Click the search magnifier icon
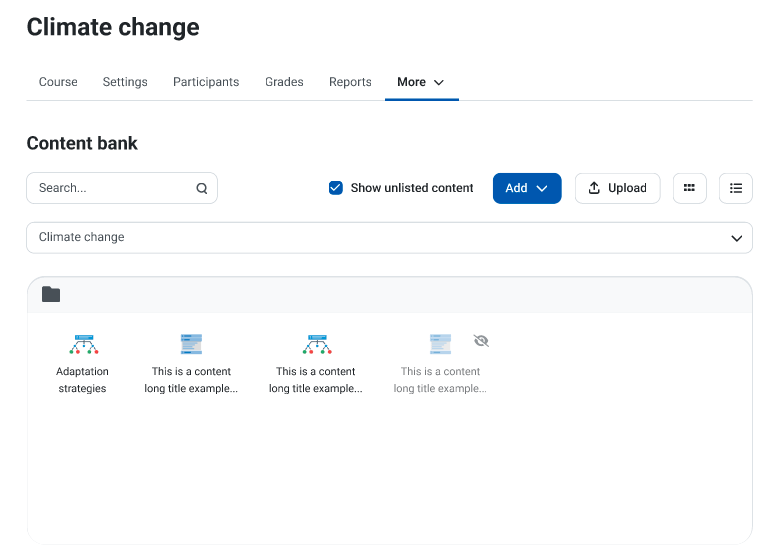 point(202,188)
